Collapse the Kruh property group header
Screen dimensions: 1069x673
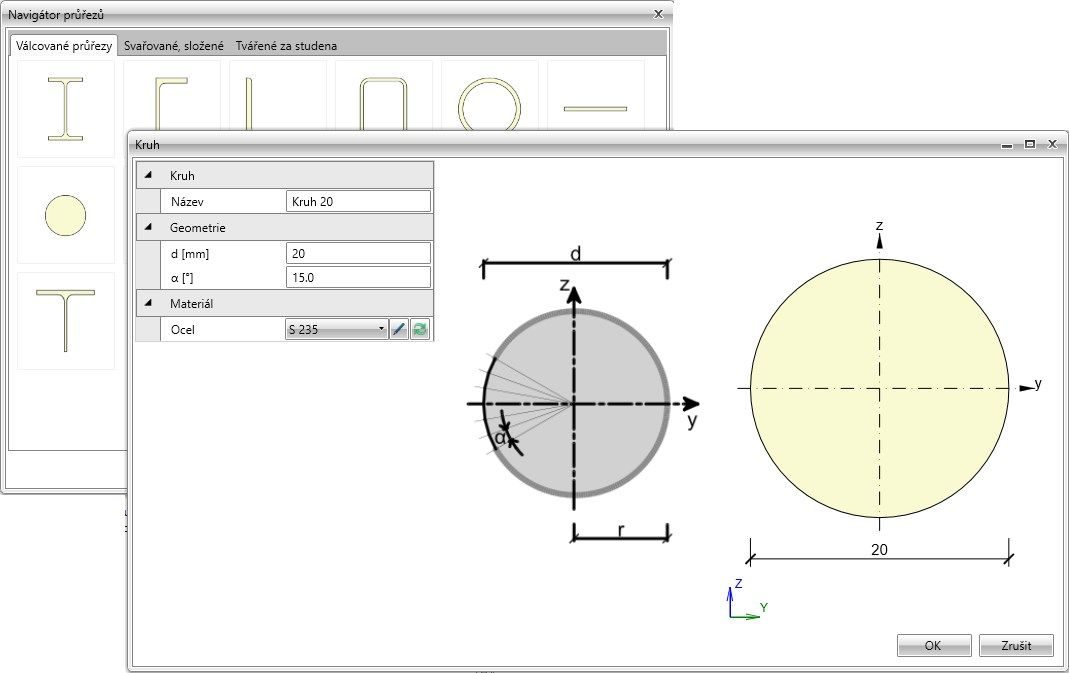pyautogui.click(x=149, y=175)
